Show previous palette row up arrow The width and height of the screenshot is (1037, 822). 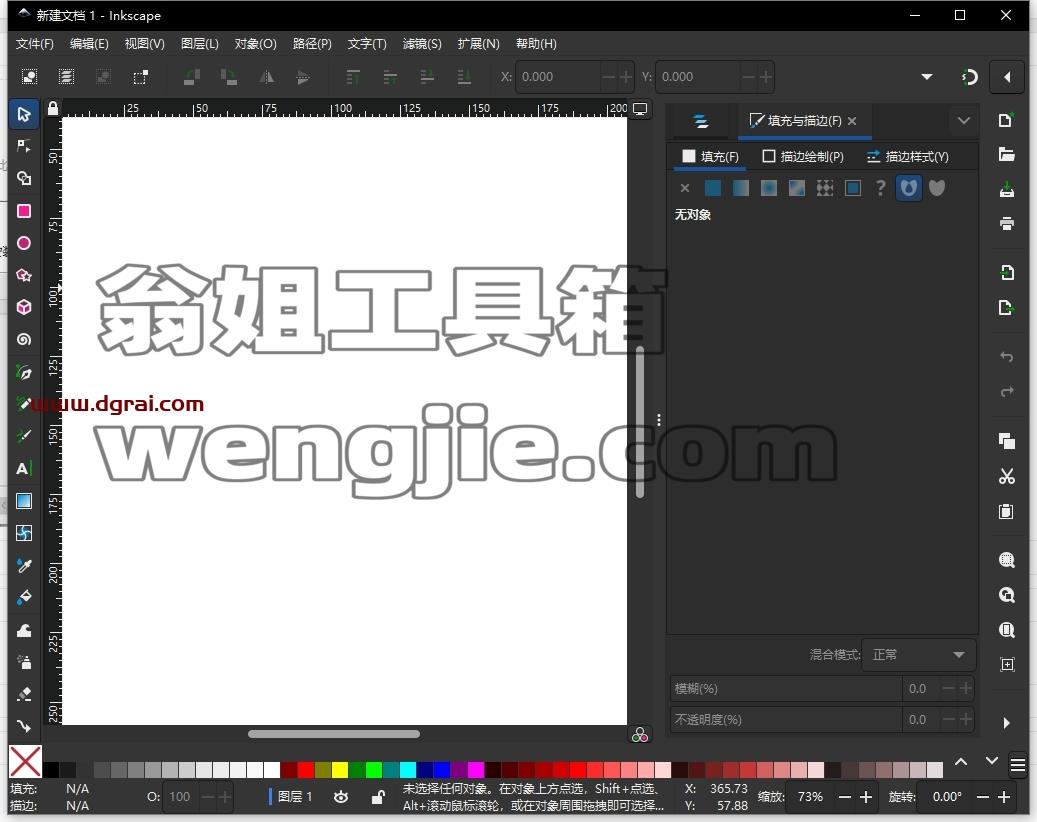point(961,762)
